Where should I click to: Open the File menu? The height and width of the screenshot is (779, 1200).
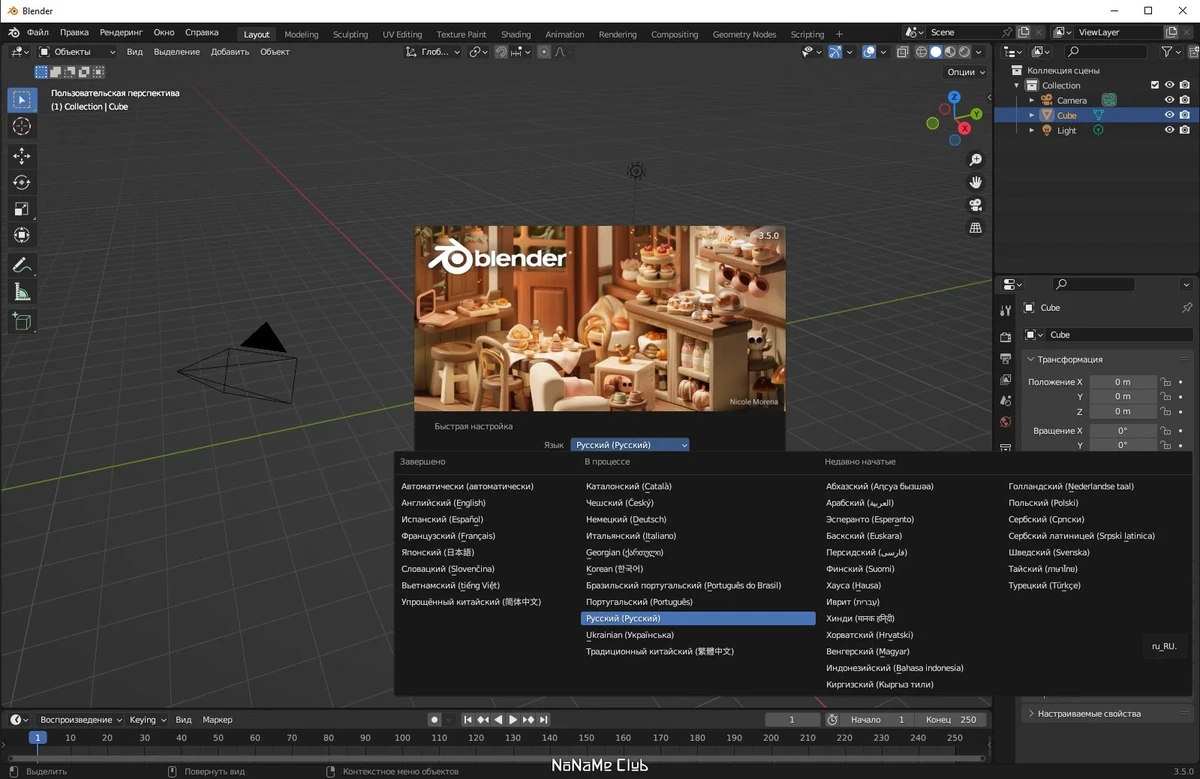click(38, 33)
